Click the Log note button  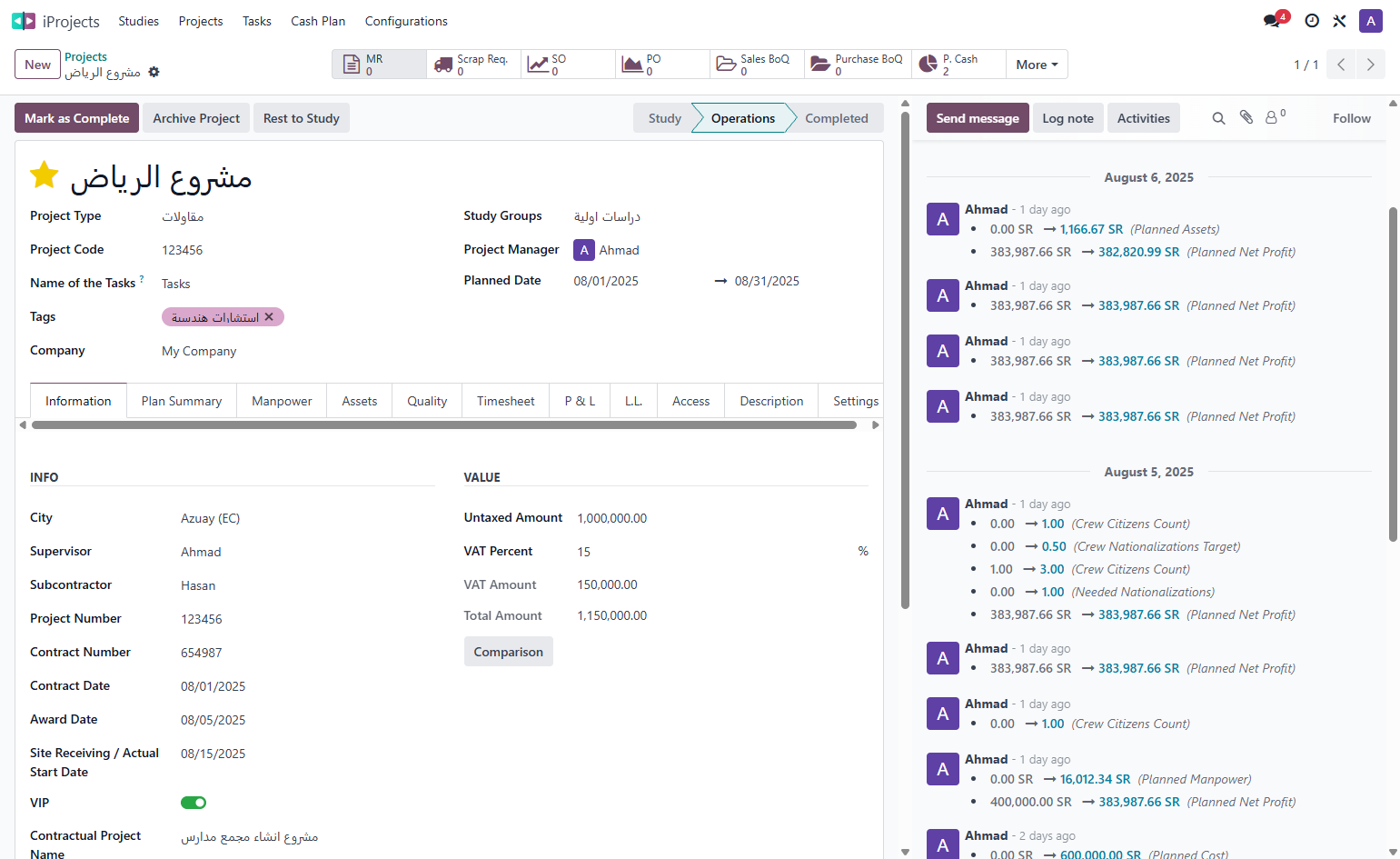[1067, 118]
